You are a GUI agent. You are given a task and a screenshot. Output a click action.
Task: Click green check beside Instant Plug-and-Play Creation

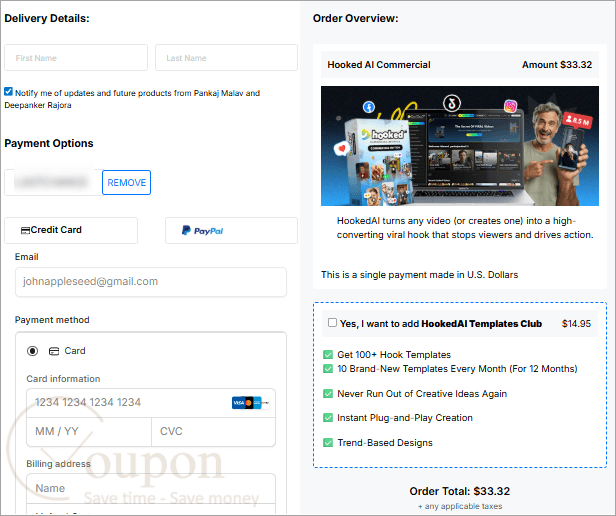(x=328, y=418)
